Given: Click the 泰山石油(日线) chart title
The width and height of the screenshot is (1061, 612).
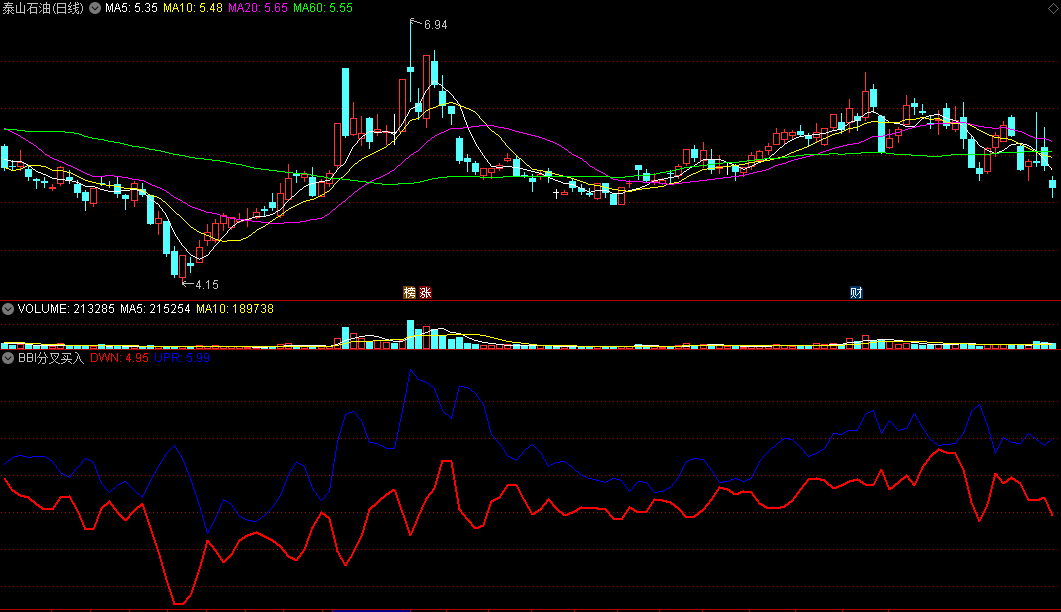Looking at the screenshot, I should pos(43,8).
